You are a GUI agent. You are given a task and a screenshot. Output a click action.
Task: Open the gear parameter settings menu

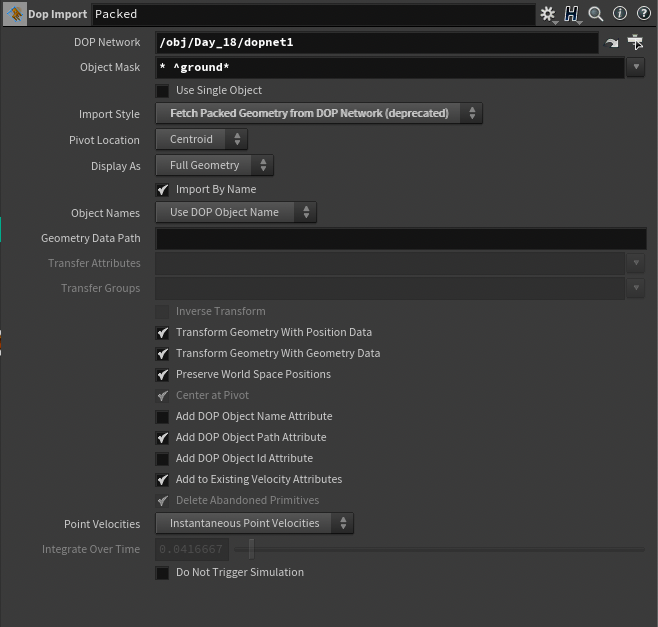pyautogui.click(x=548, y=14)
